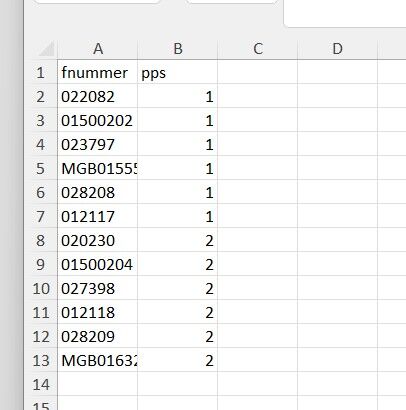Click the Select All corner triangle
This screenshot has width=406, height=410.
point(46,49)
